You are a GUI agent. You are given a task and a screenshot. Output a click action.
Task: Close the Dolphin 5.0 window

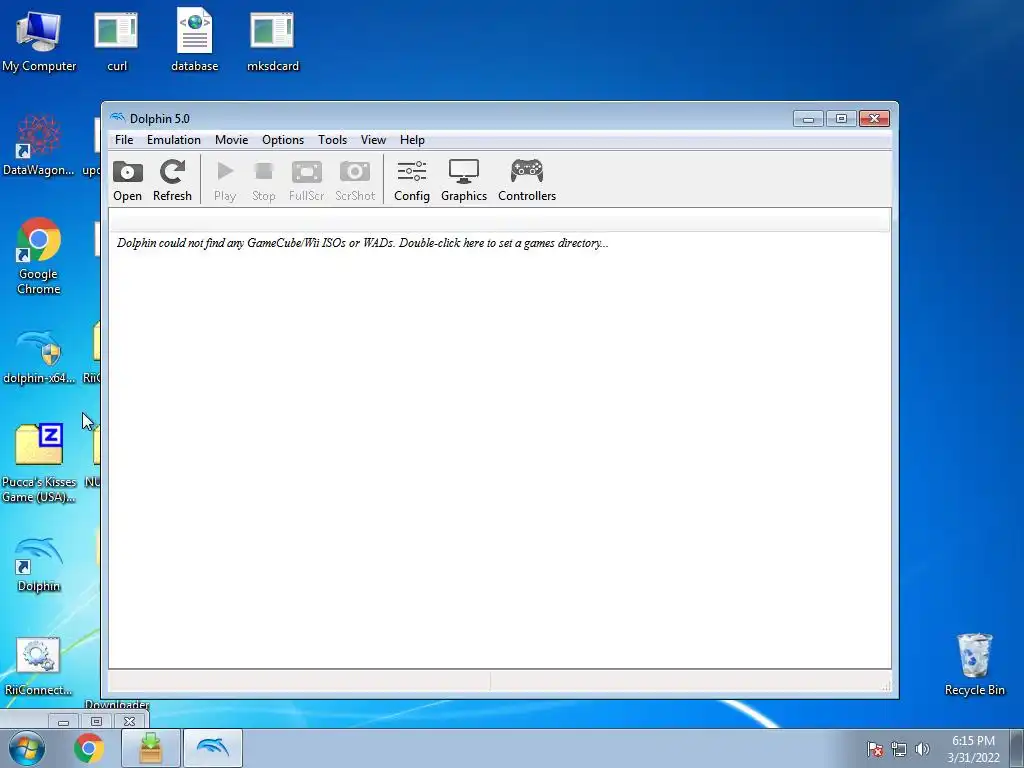[874, 118]
